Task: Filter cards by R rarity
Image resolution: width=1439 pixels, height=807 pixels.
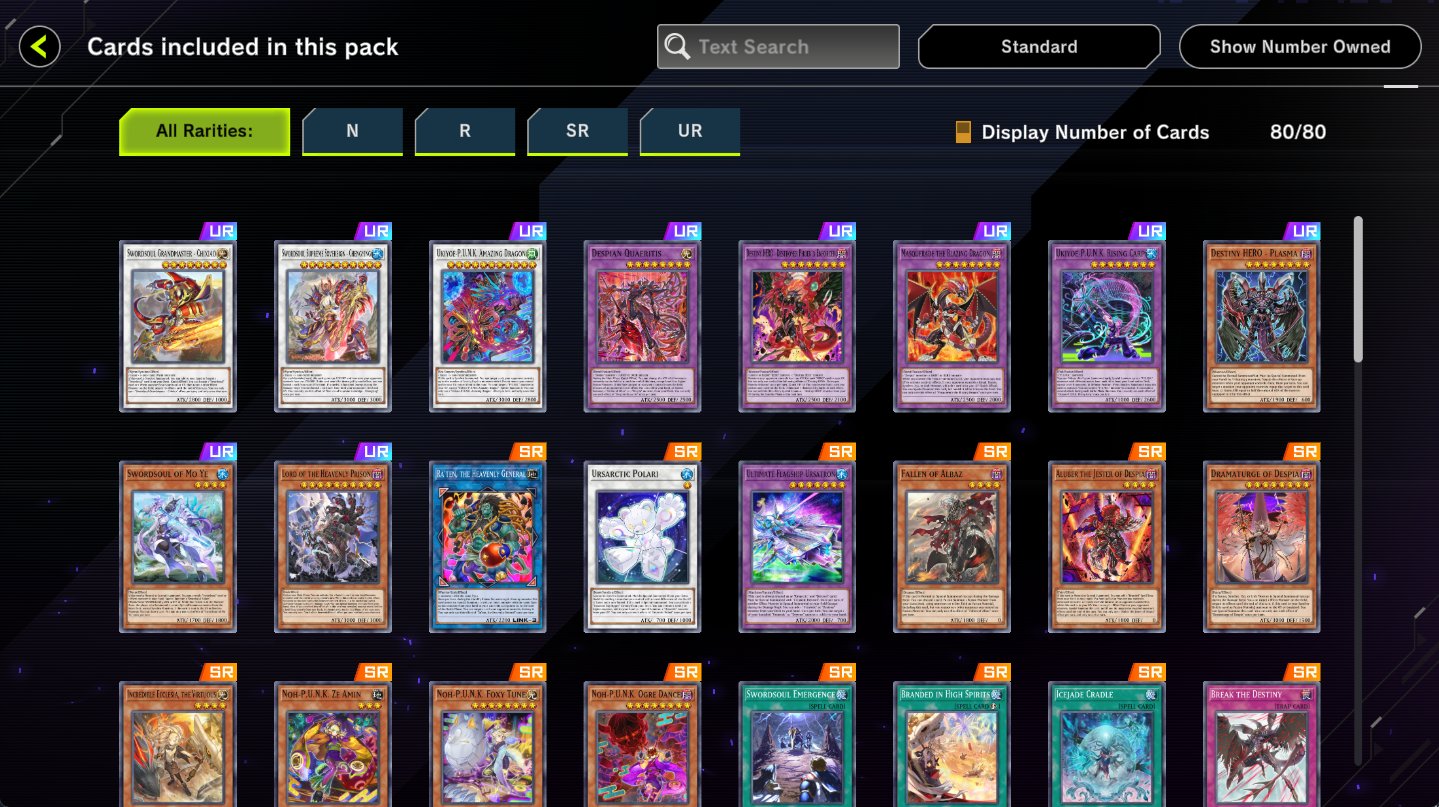Action: point(465,131)
